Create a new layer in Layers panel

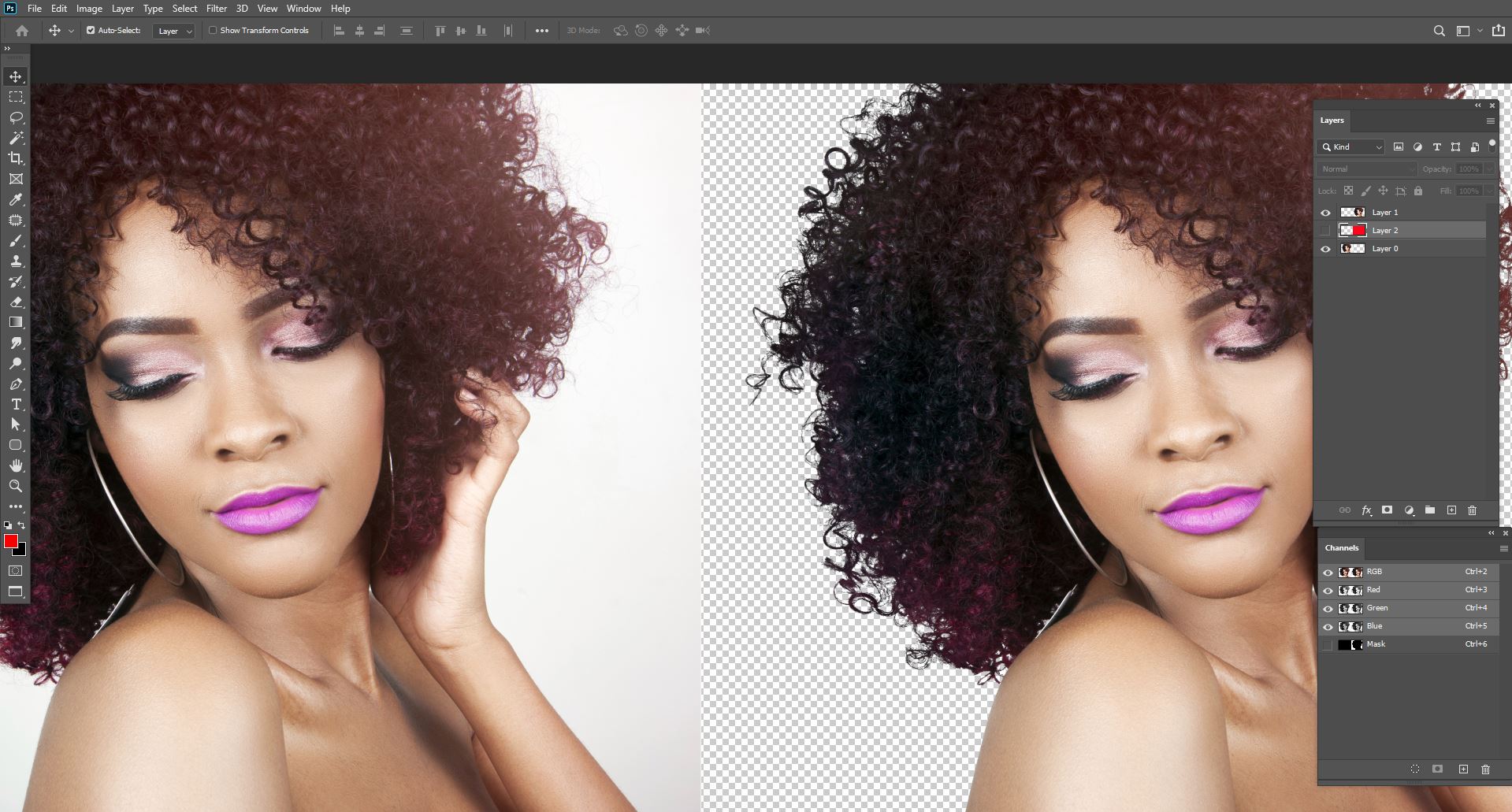1451,510
